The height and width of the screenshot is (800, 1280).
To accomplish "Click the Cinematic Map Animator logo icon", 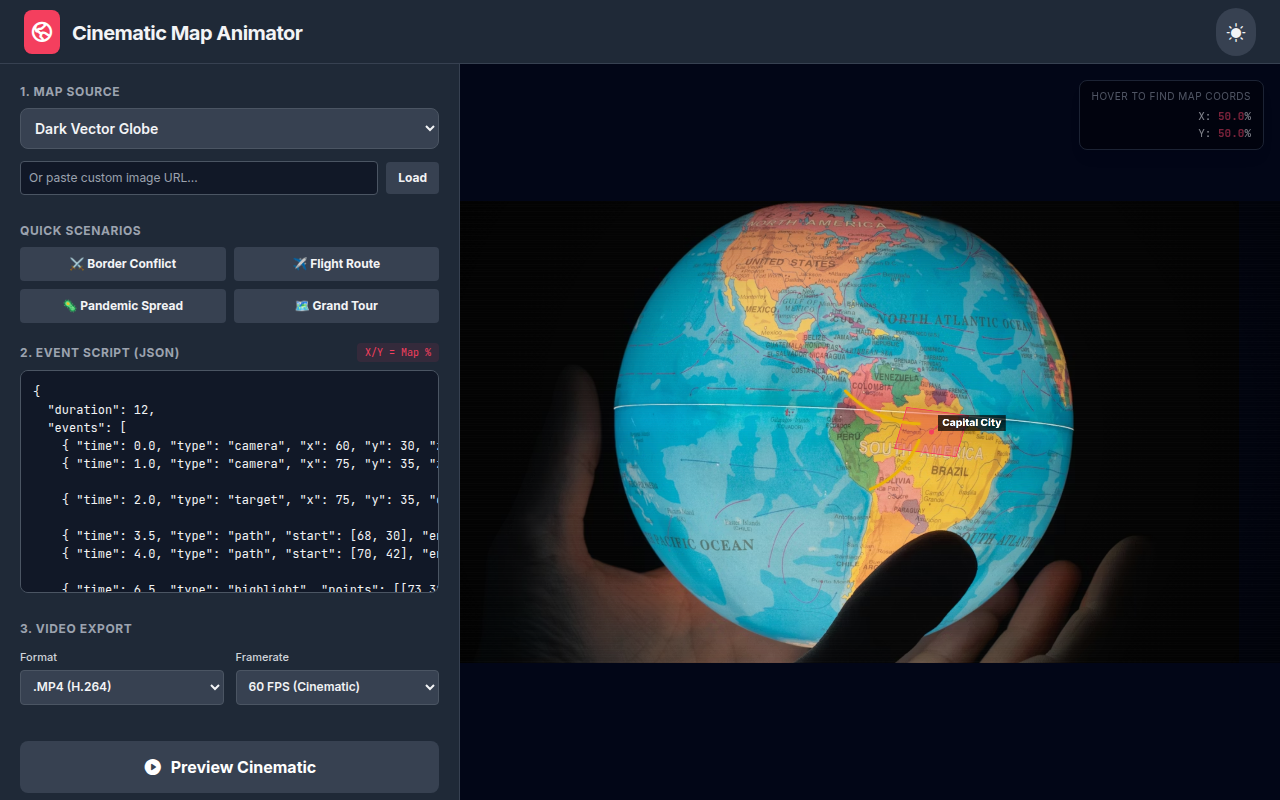I will [x=41, y=31].
